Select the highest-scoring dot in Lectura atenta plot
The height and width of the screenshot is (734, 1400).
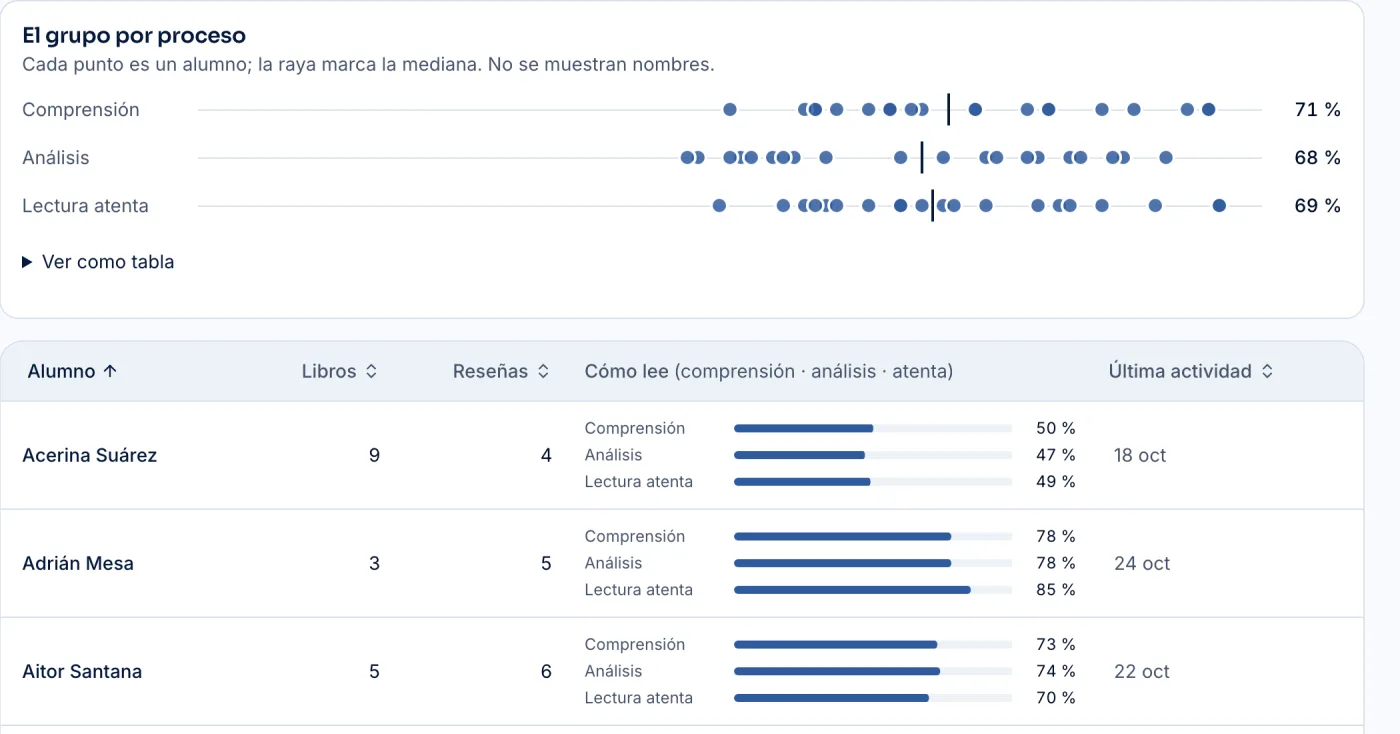1219,206
